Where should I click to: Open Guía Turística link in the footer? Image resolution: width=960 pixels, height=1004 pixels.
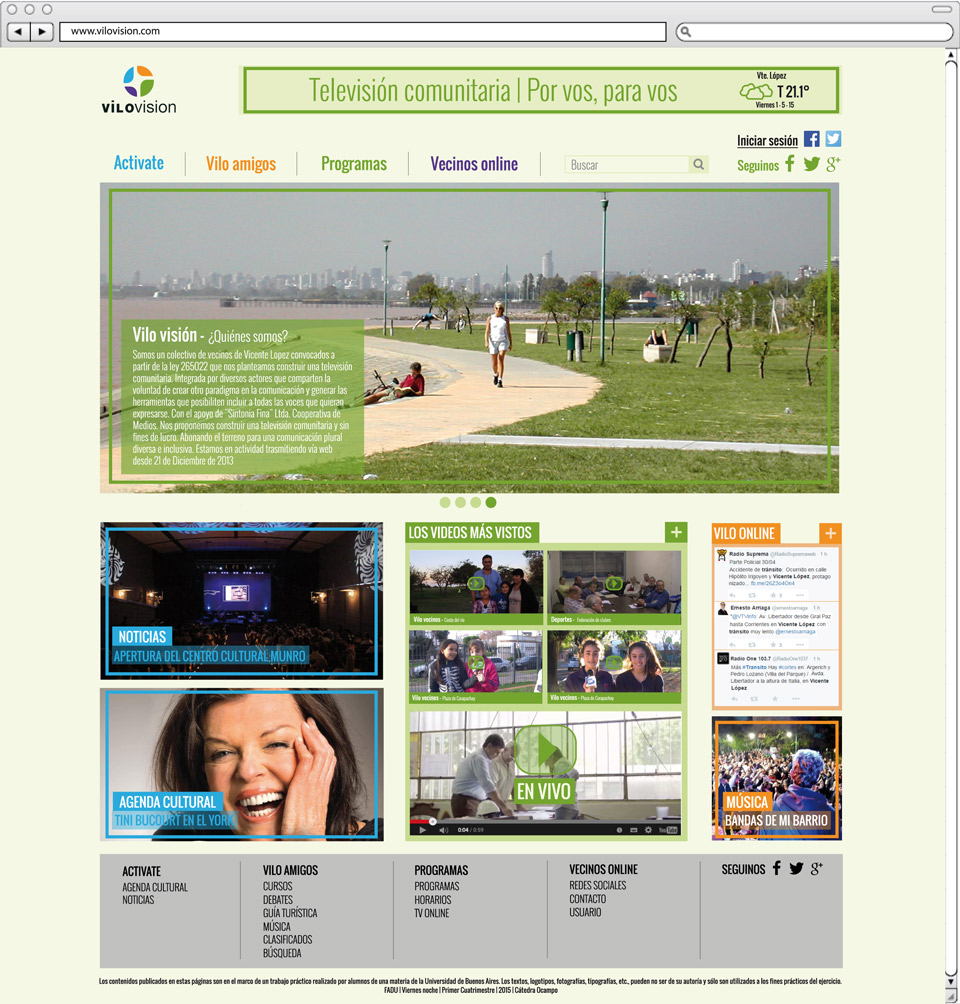[x=290, y=913]
